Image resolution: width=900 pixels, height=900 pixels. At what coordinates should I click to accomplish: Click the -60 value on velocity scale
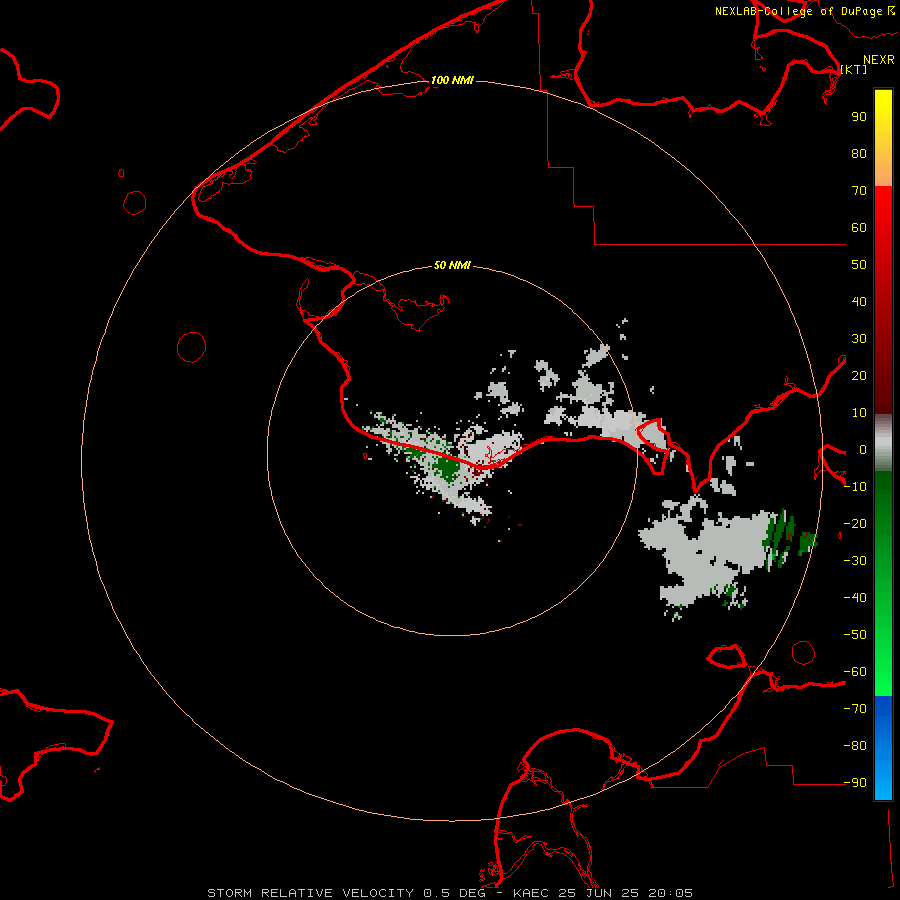point(855,672)
